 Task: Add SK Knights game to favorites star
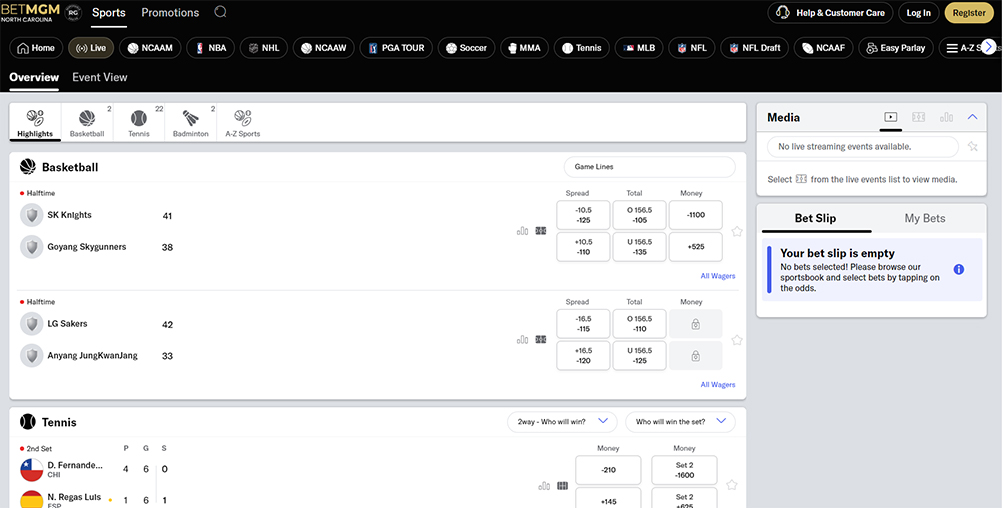pyautogui.click(x=737, y=231)
